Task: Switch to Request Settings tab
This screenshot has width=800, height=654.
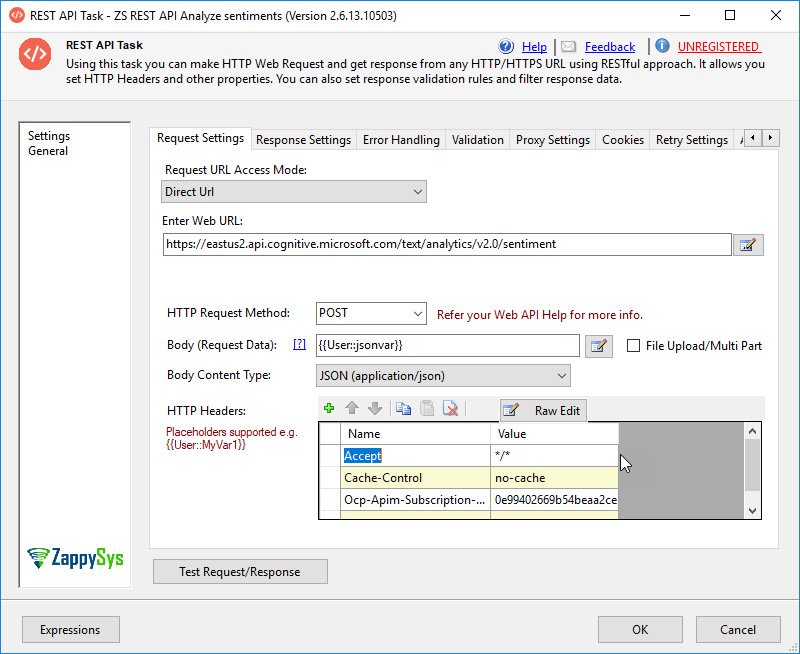Action: (201, 138)
